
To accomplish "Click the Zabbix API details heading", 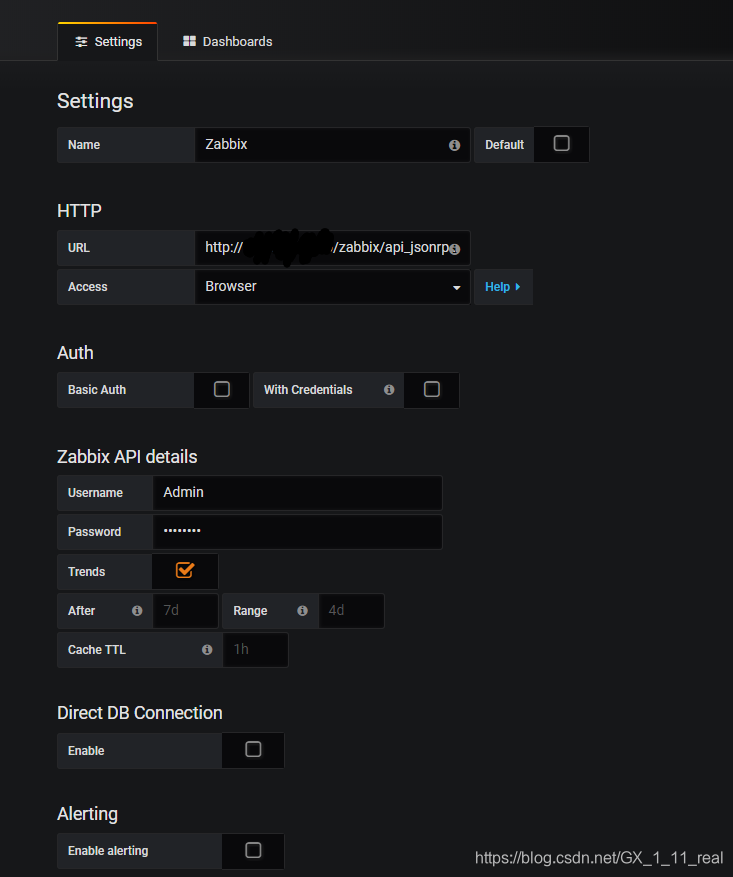I will coord(127,457).
